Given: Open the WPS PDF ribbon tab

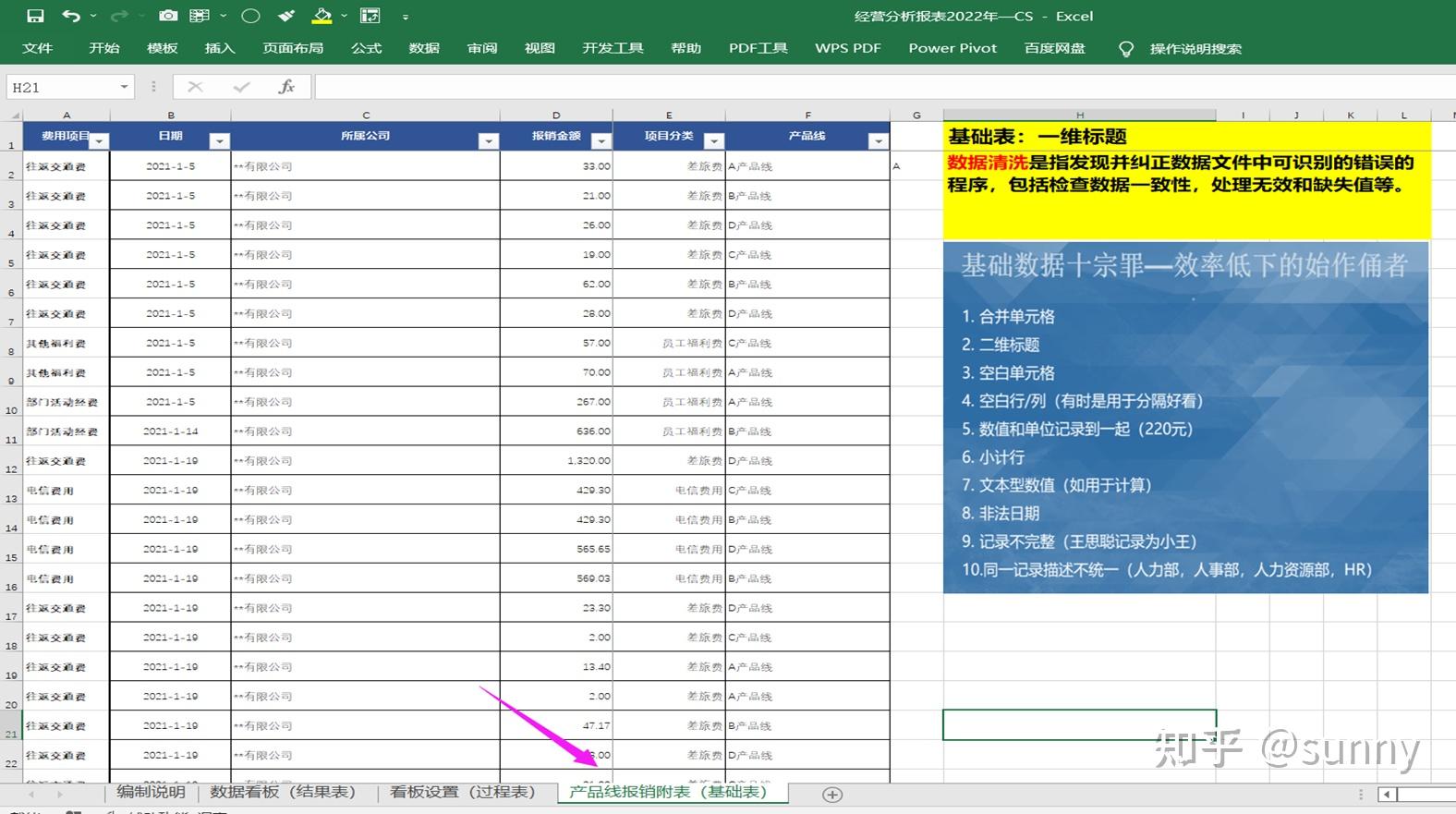Looking at the screenshot, I should (848, 48).
